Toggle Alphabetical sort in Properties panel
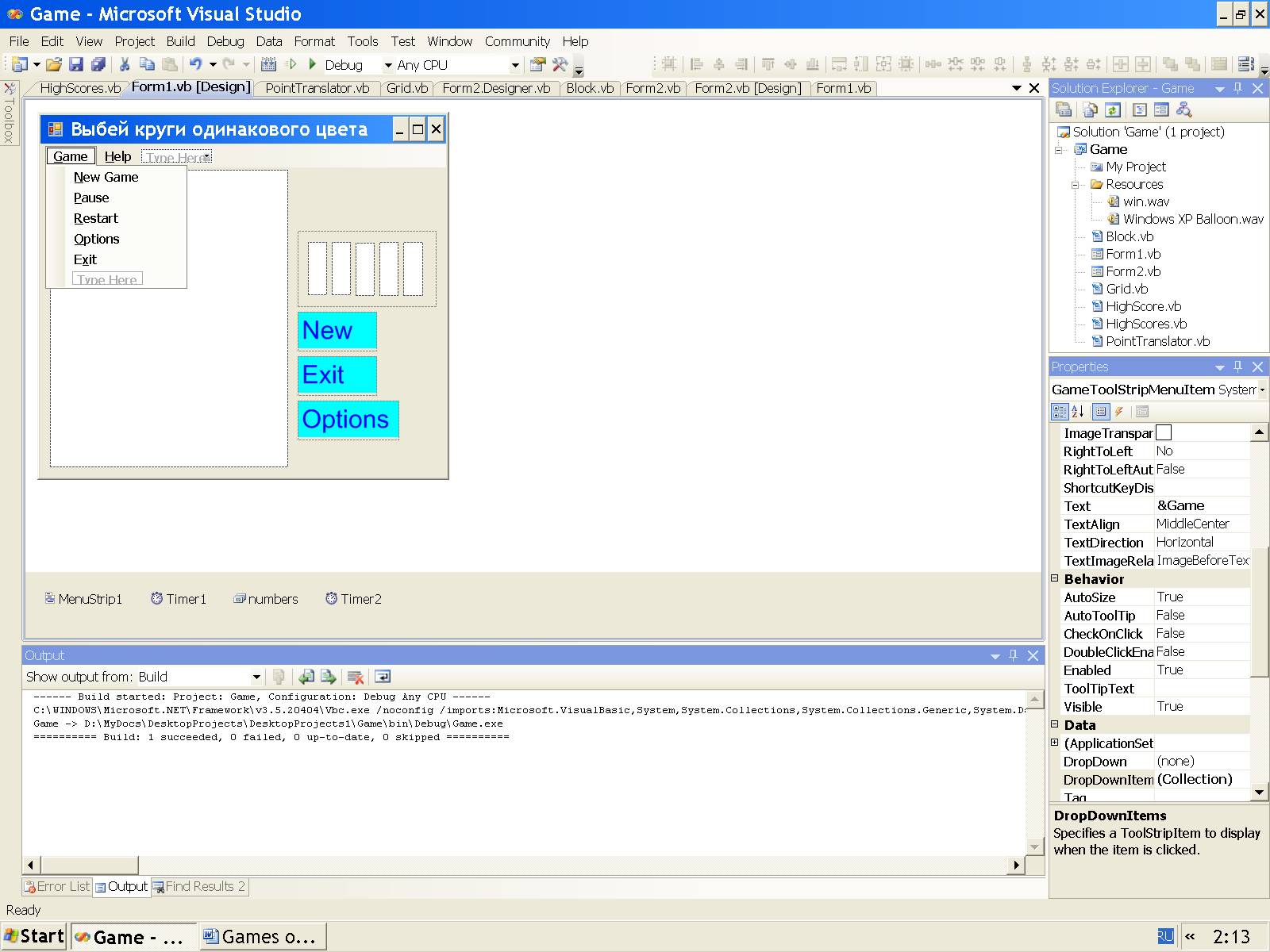This screenshot has width=1270, height=952. (1078, 411)
